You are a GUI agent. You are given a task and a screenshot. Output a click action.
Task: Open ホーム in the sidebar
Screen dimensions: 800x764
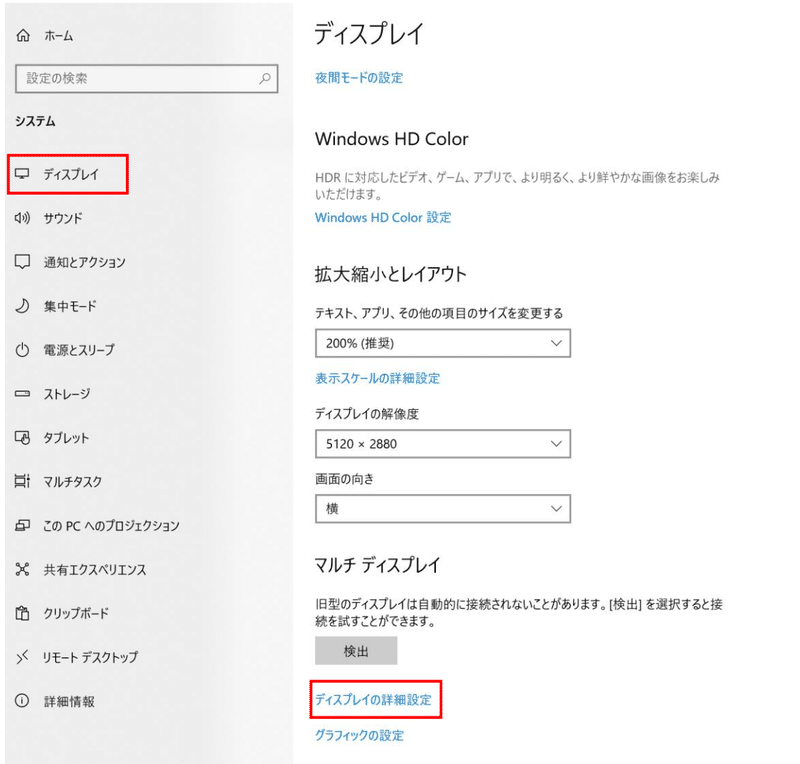(59, 36)
